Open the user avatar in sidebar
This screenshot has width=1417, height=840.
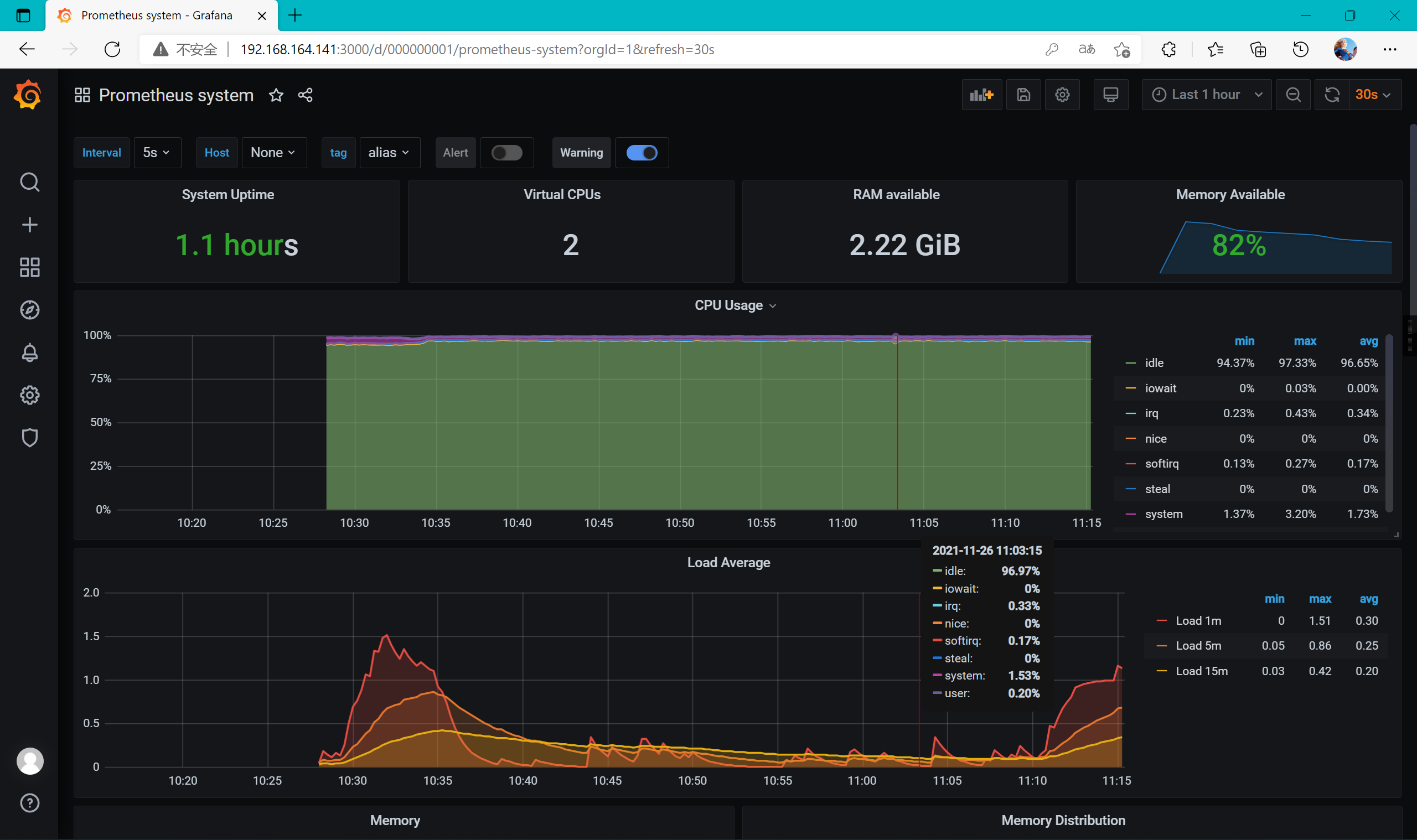pyautogui.click(x=30, y=761)
